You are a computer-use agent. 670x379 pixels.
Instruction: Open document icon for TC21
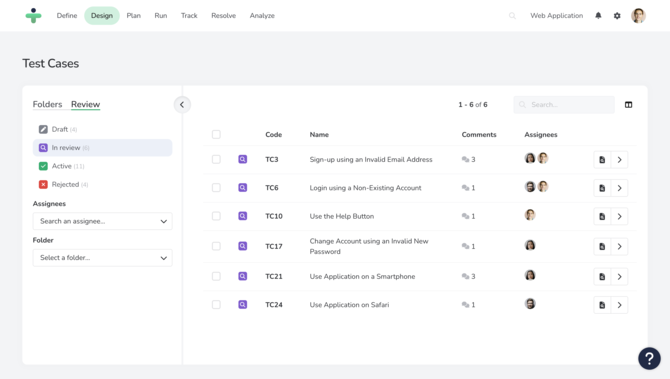[x=602, y=277]
